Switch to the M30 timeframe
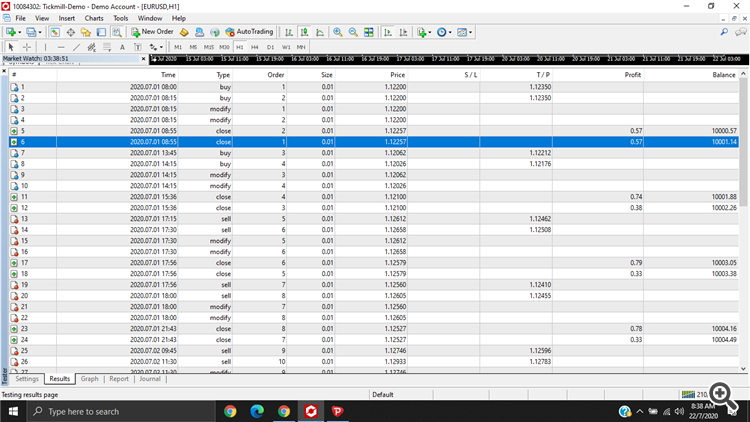 coord(224,47)
